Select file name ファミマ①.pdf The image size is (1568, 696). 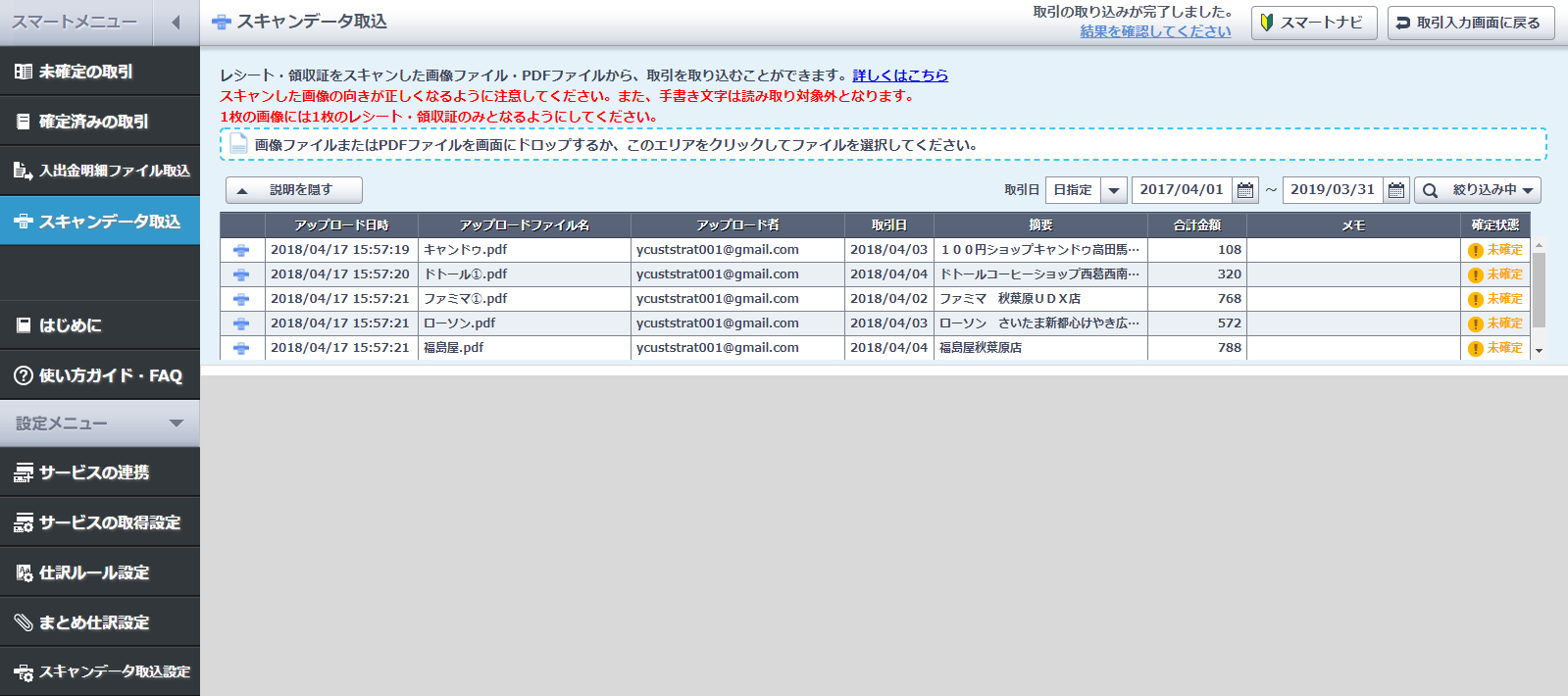[x=466, y=299]
